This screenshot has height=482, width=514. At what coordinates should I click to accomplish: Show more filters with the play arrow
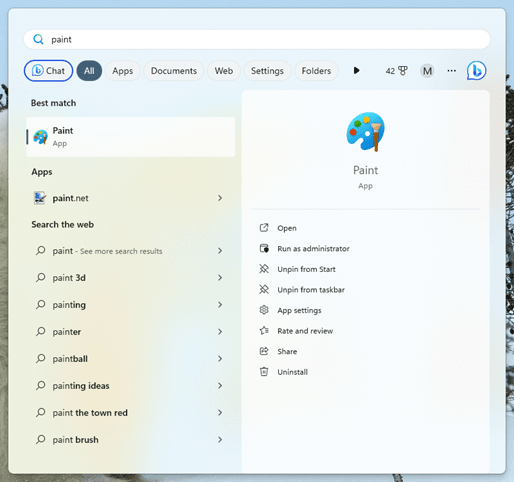(356, 71)
